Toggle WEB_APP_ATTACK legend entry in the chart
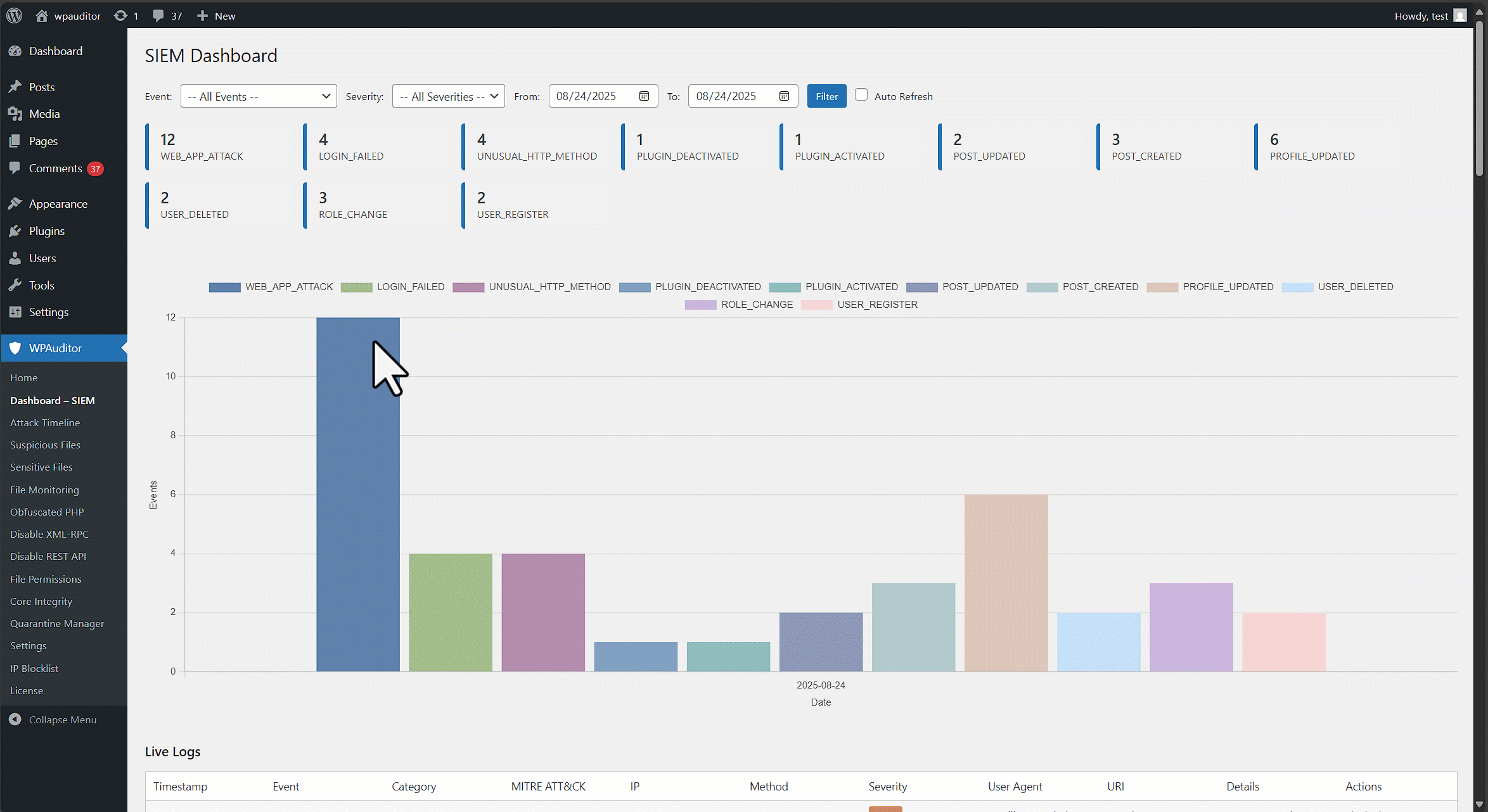 pyautogui.click(x=271, y=287)
